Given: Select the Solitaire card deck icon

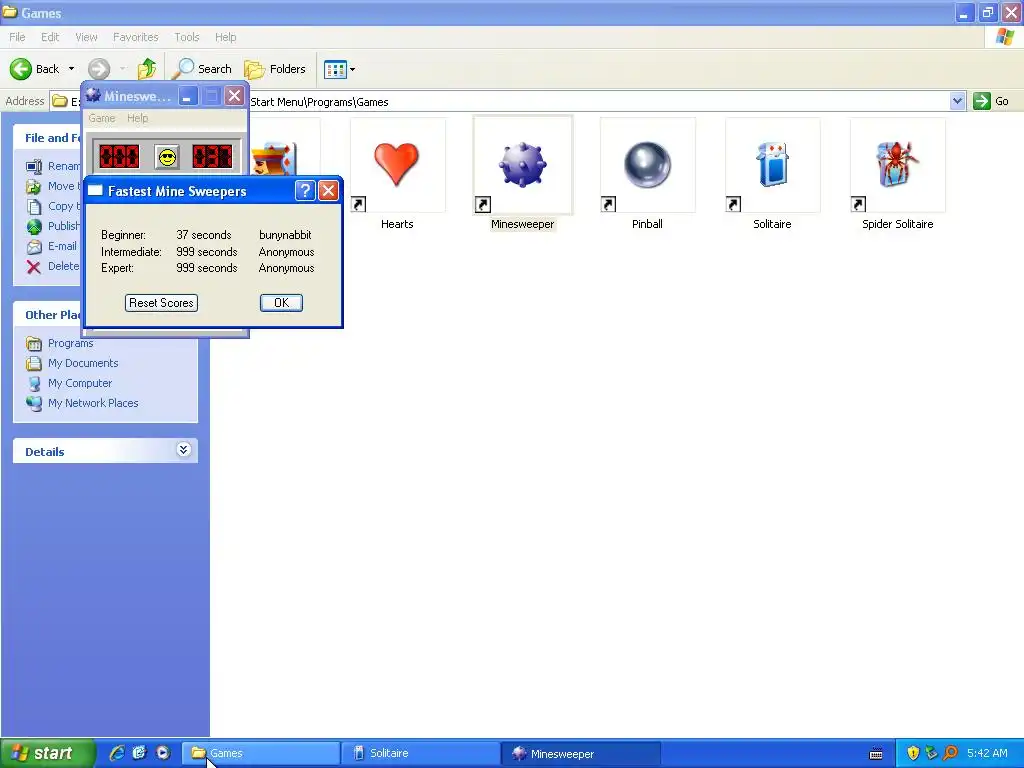Looking at the screenshot, I should pyautogui.click(x=773, y=165).
